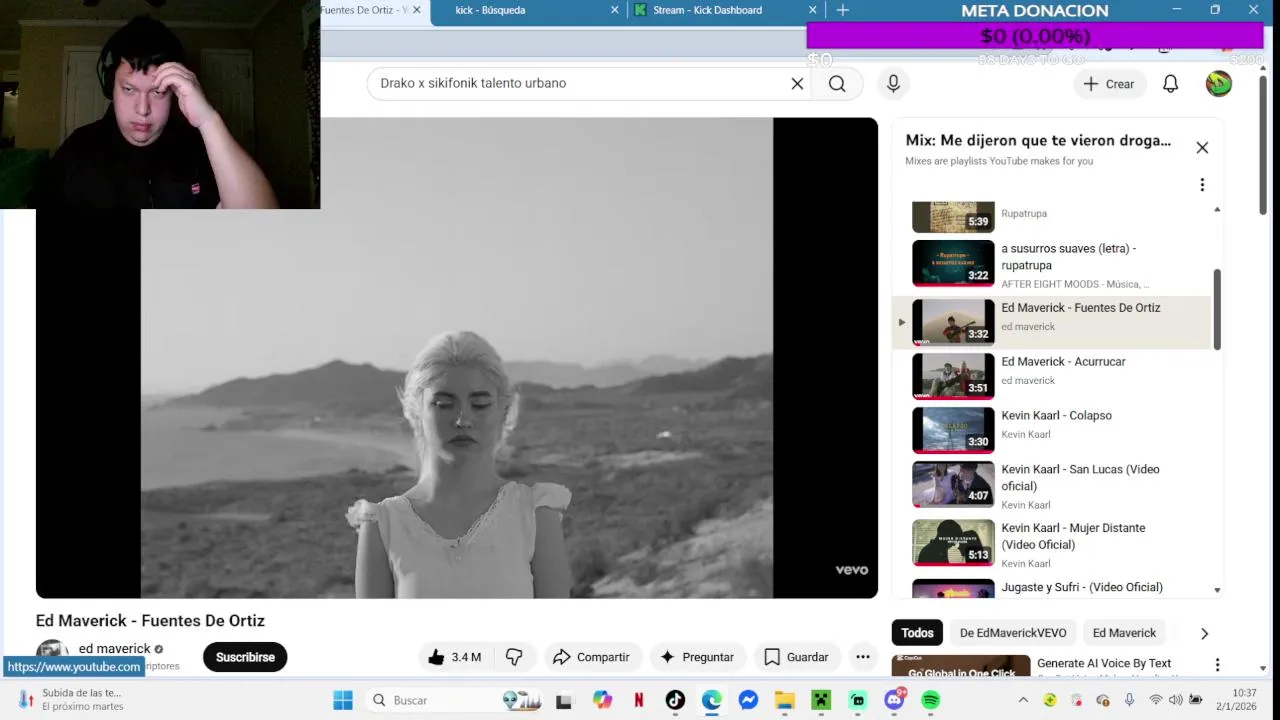This screenshot has width=1280, height=720.
Task: Open options for 'Generate AI Voice By Text' ad
Action: click(1217, 665)
